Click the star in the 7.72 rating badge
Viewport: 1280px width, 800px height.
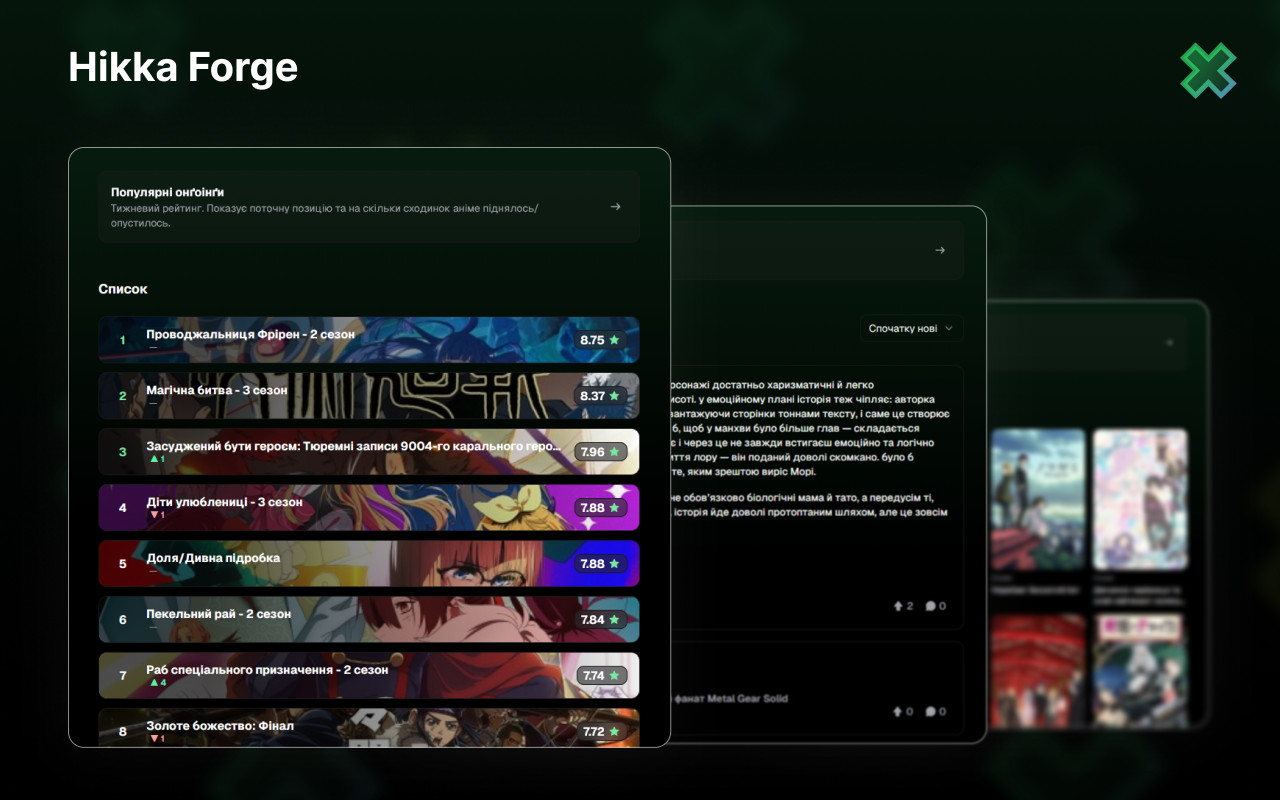tap(614, 732)
